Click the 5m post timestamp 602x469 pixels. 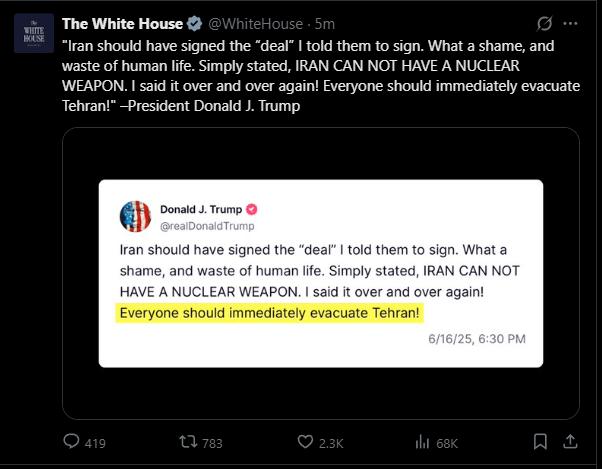325,24
